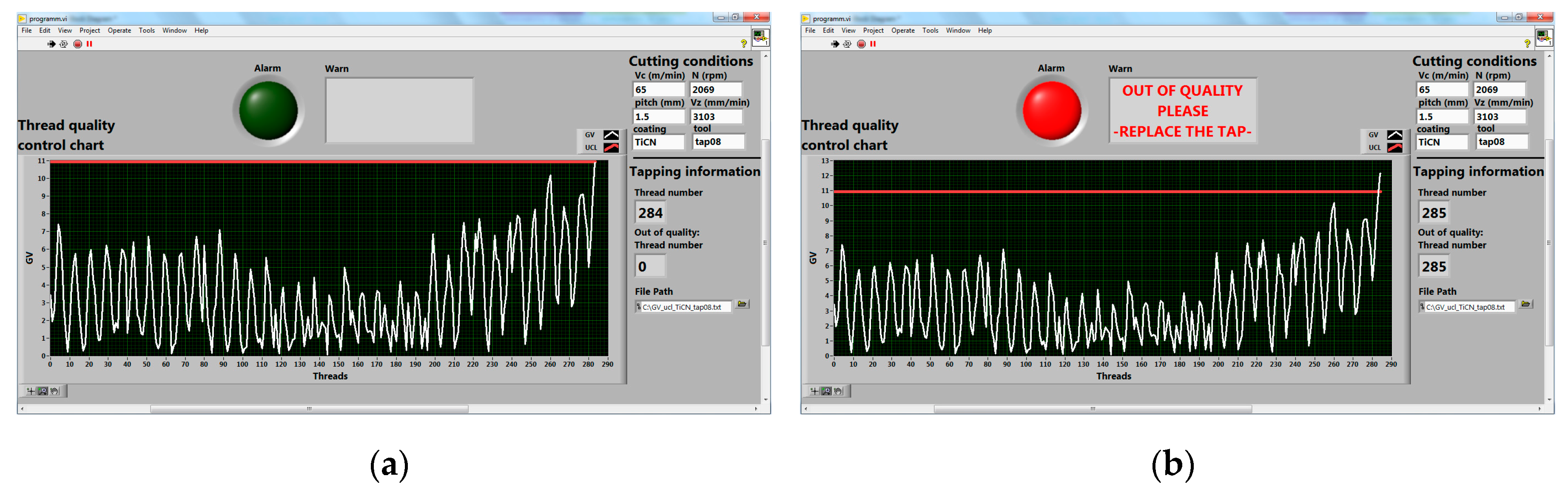Viewport: 1568px width, 493px height.
Task: Click Run arrow in left window toolbar
Action: [51, 44]
